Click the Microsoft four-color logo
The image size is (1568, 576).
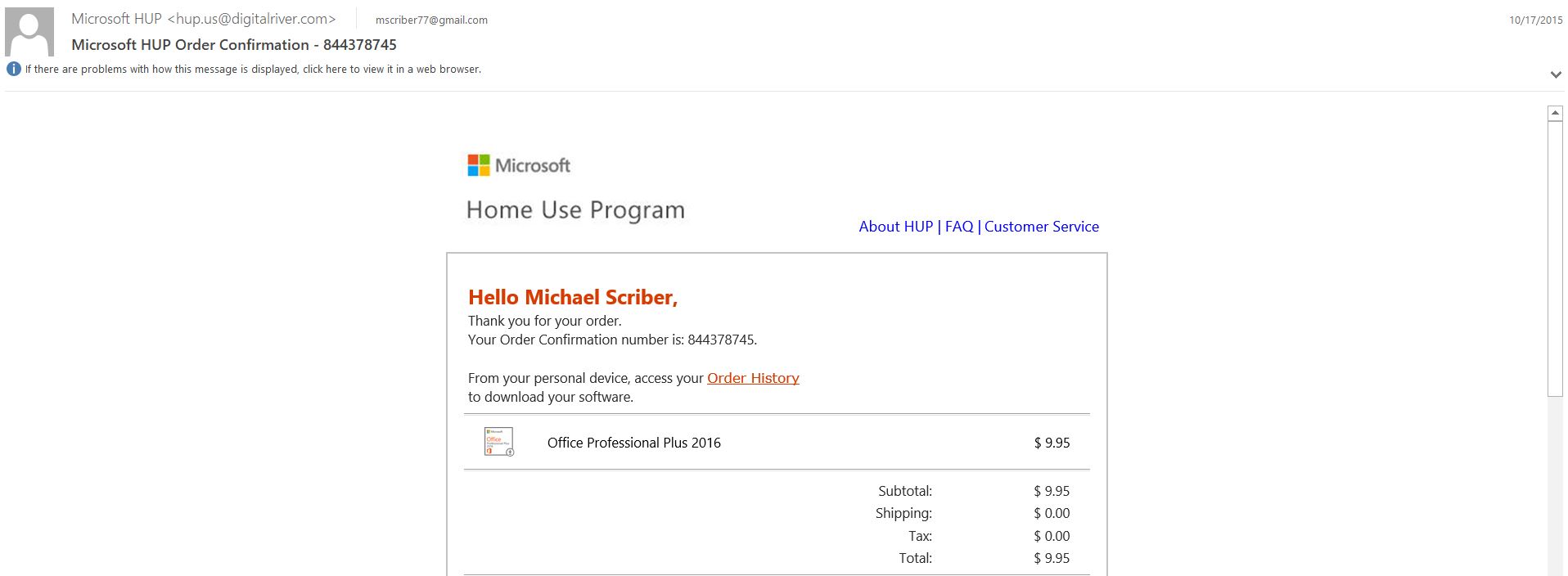479,165
